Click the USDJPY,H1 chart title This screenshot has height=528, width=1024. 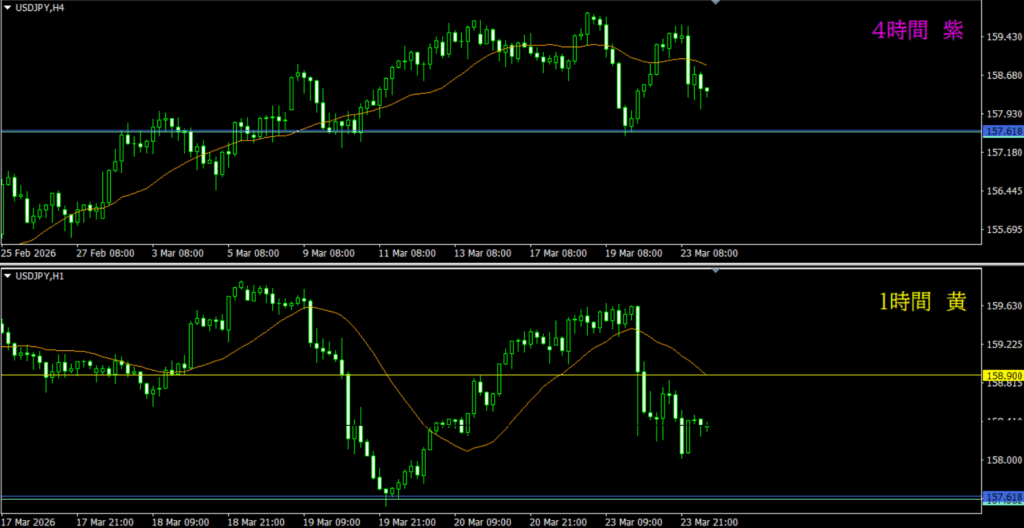(x=42, y=275)
